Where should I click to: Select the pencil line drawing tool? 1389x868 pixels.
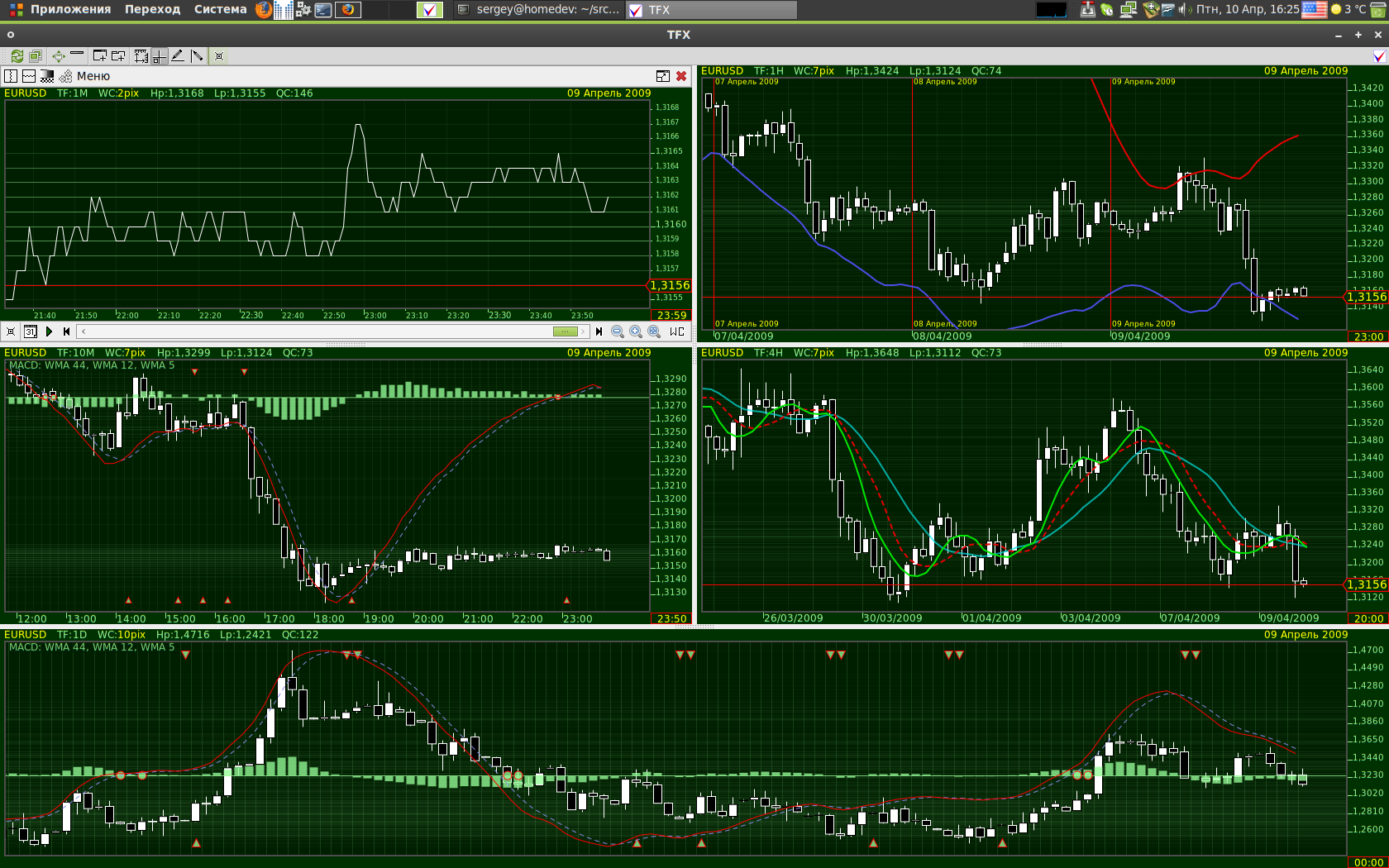click(x=178, y=56)
